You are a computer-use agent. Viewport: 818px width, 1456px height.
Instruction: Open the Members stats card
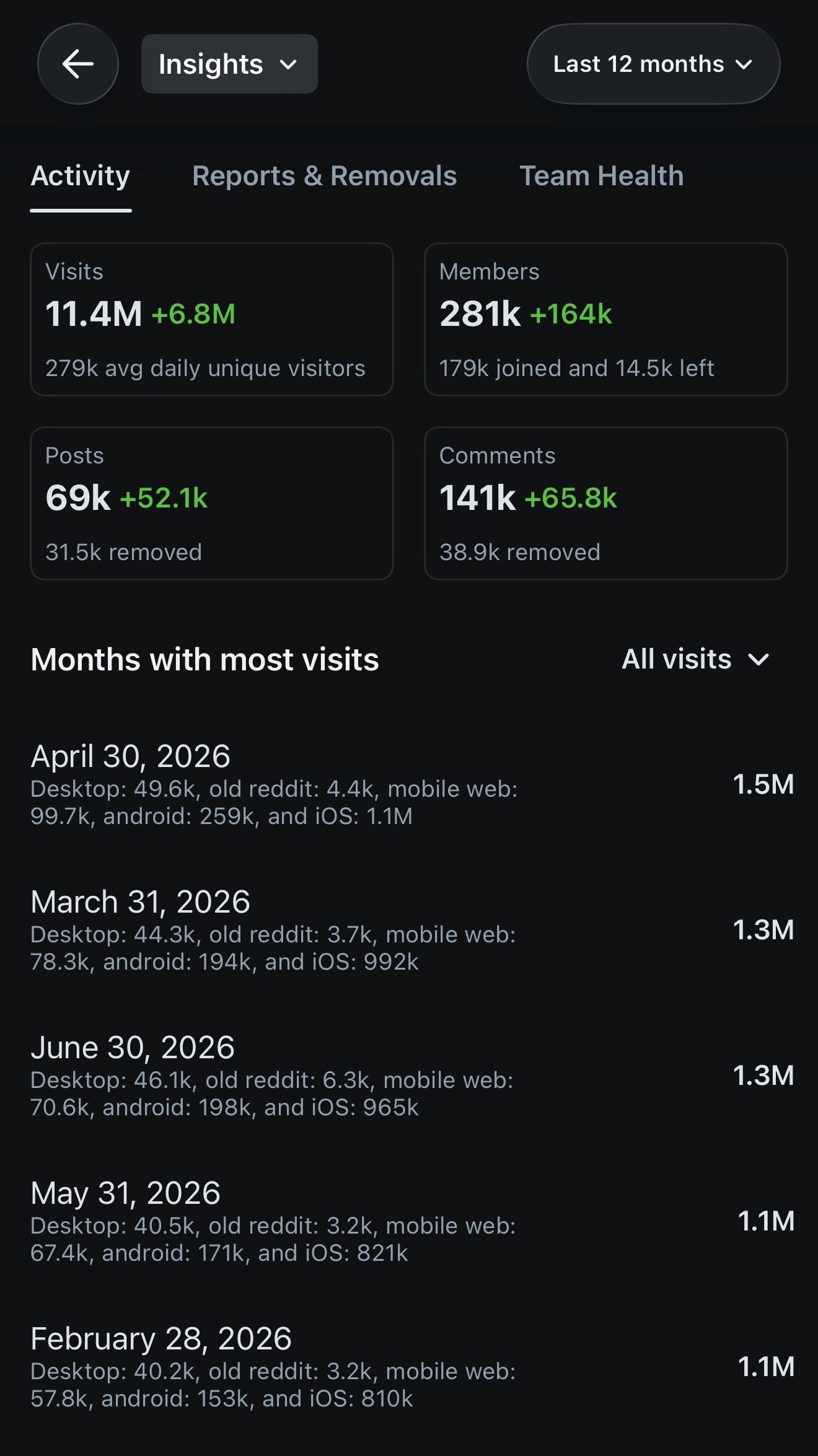(x=606, y=319)
